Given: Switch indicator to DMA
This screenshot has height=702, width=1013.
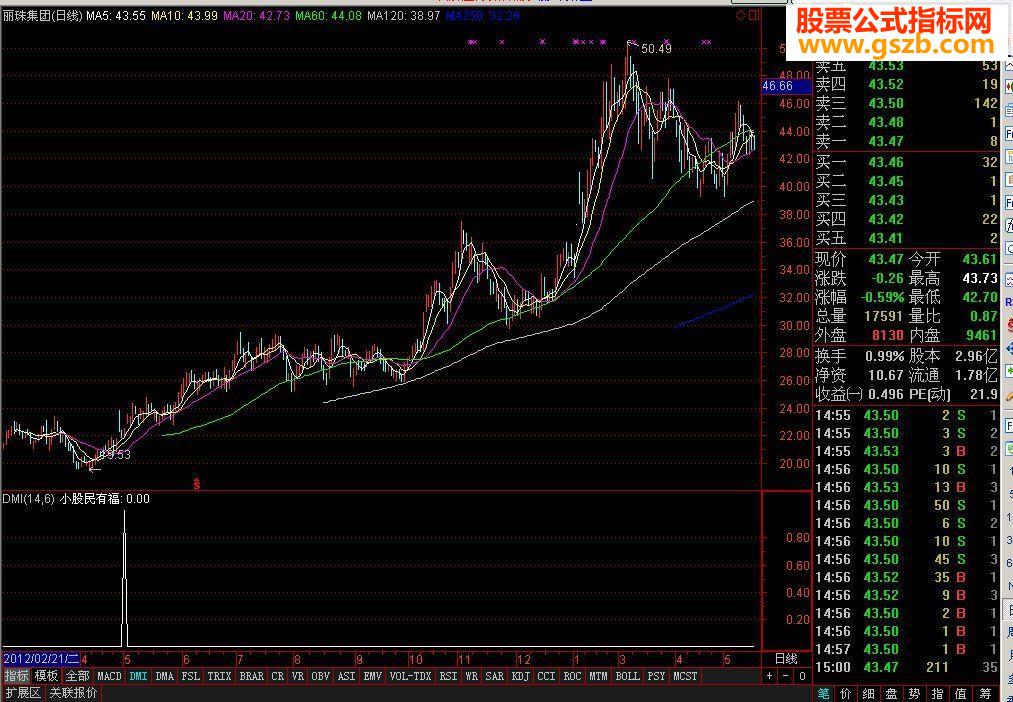Looking at the screenshot, I should coord(165,676).
